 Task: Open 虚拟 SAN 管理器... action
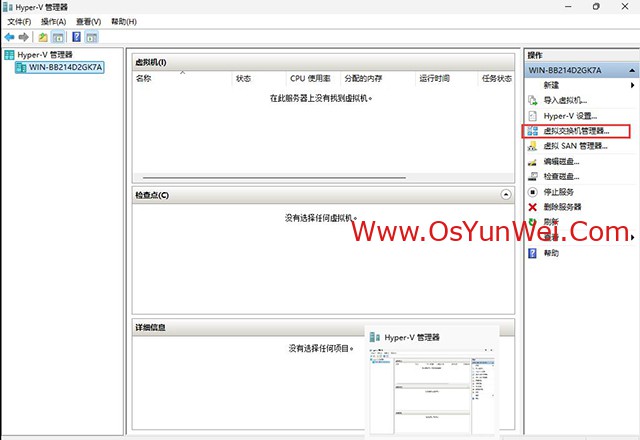(x=576, y=146)
